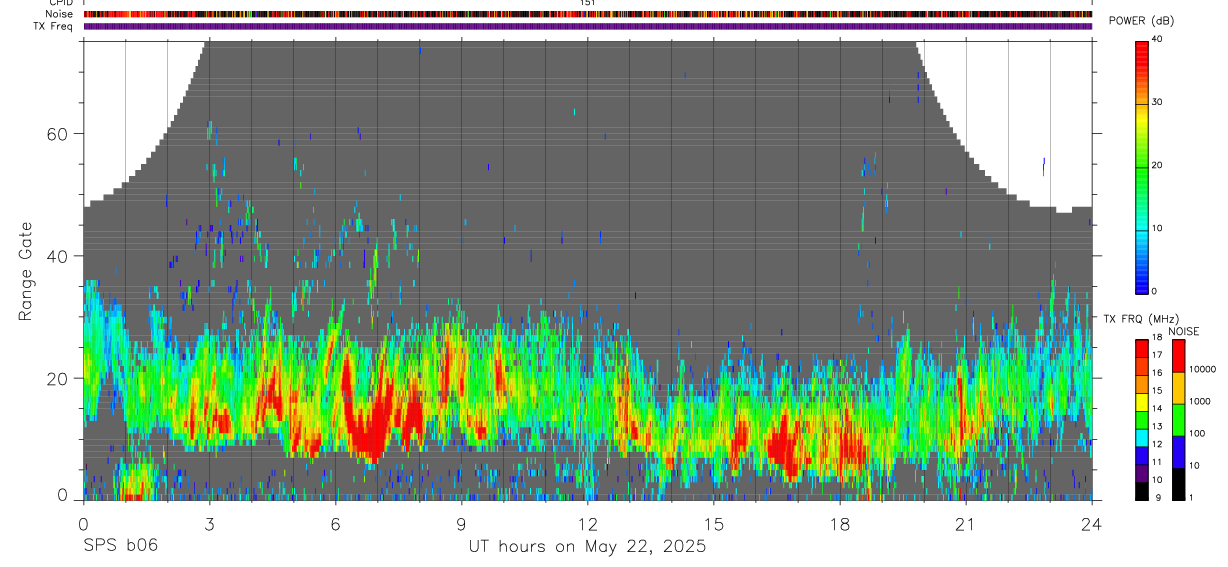Click the purple TX Freq strip bar
The width and height of the screenshot is (1228, 567).
588,26
